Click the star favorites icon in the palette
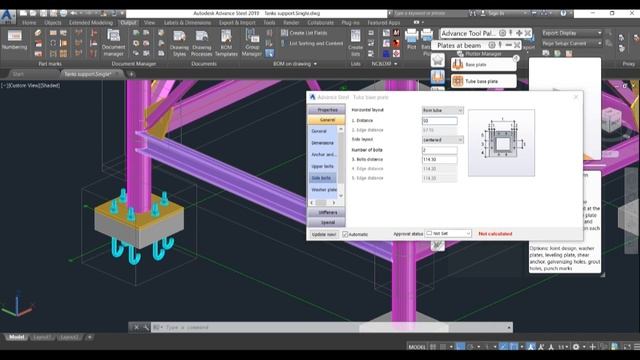This screenshot has height=360, width=640. coord(438,60)
